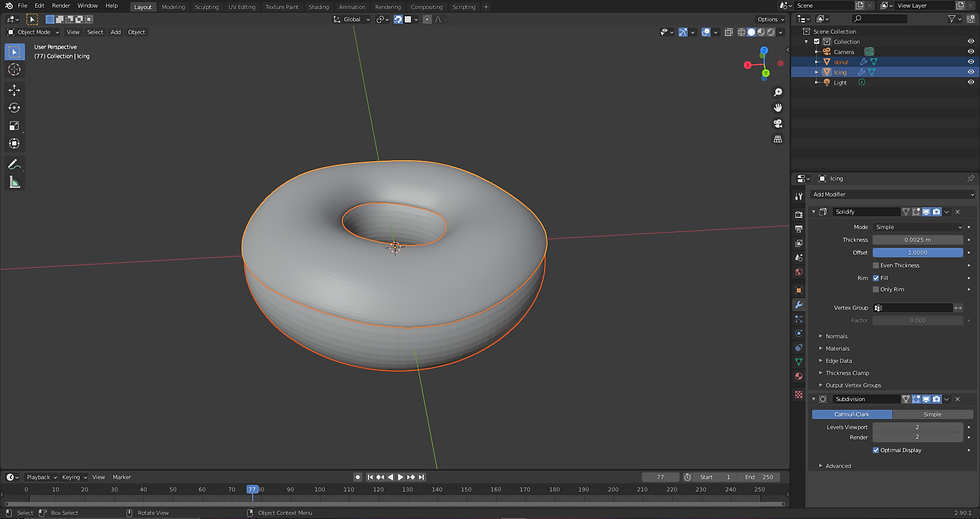The height and width of the screenshot is (519, 980).
Task: Expand the Output Vertex Groups section
Action: pyautogui.click(x=852, y=385)
